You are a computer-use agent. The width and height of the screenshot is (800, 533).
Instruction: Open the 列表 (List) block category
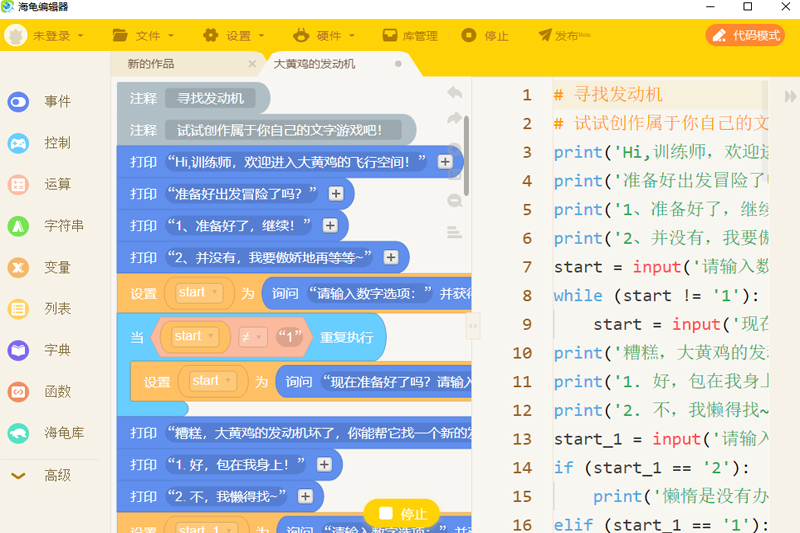[x=40, y=309]
